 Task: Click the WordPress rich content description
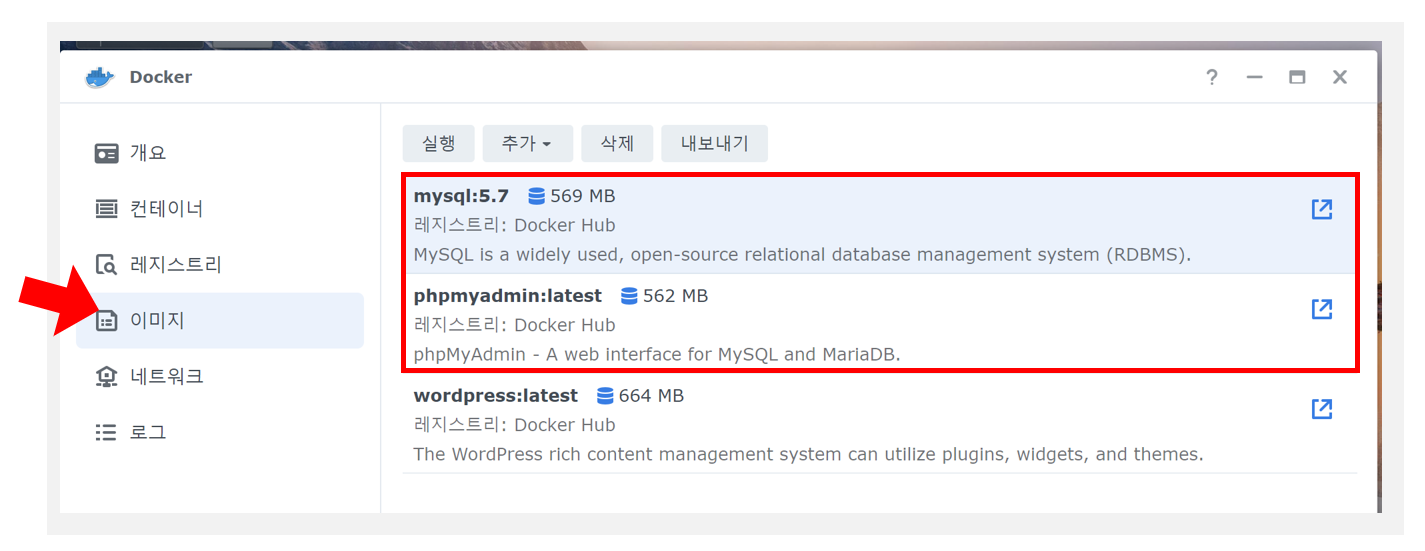(x=808, y=455)
